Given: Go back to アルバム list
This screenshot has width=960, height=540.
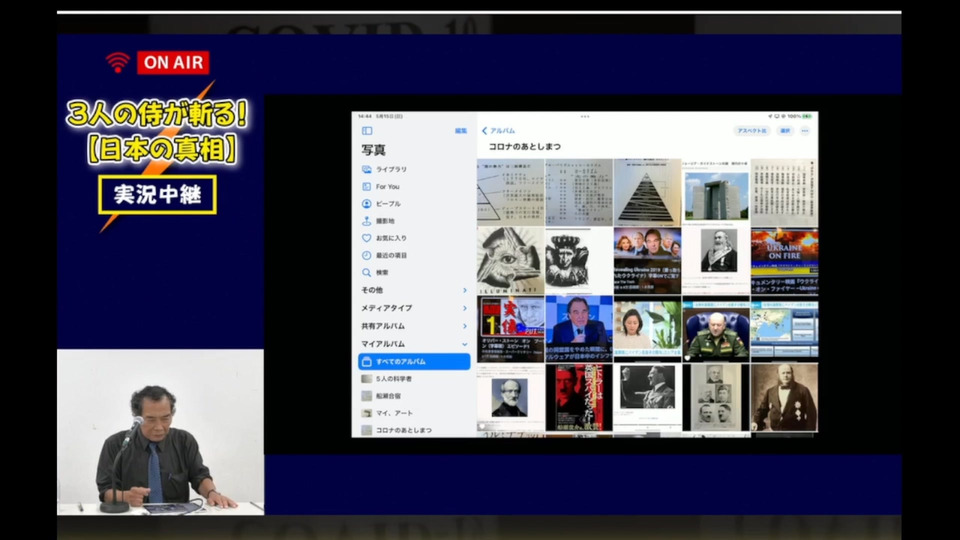Looking at the screenshot, I should pyautogui.click(x=498, y=130).
